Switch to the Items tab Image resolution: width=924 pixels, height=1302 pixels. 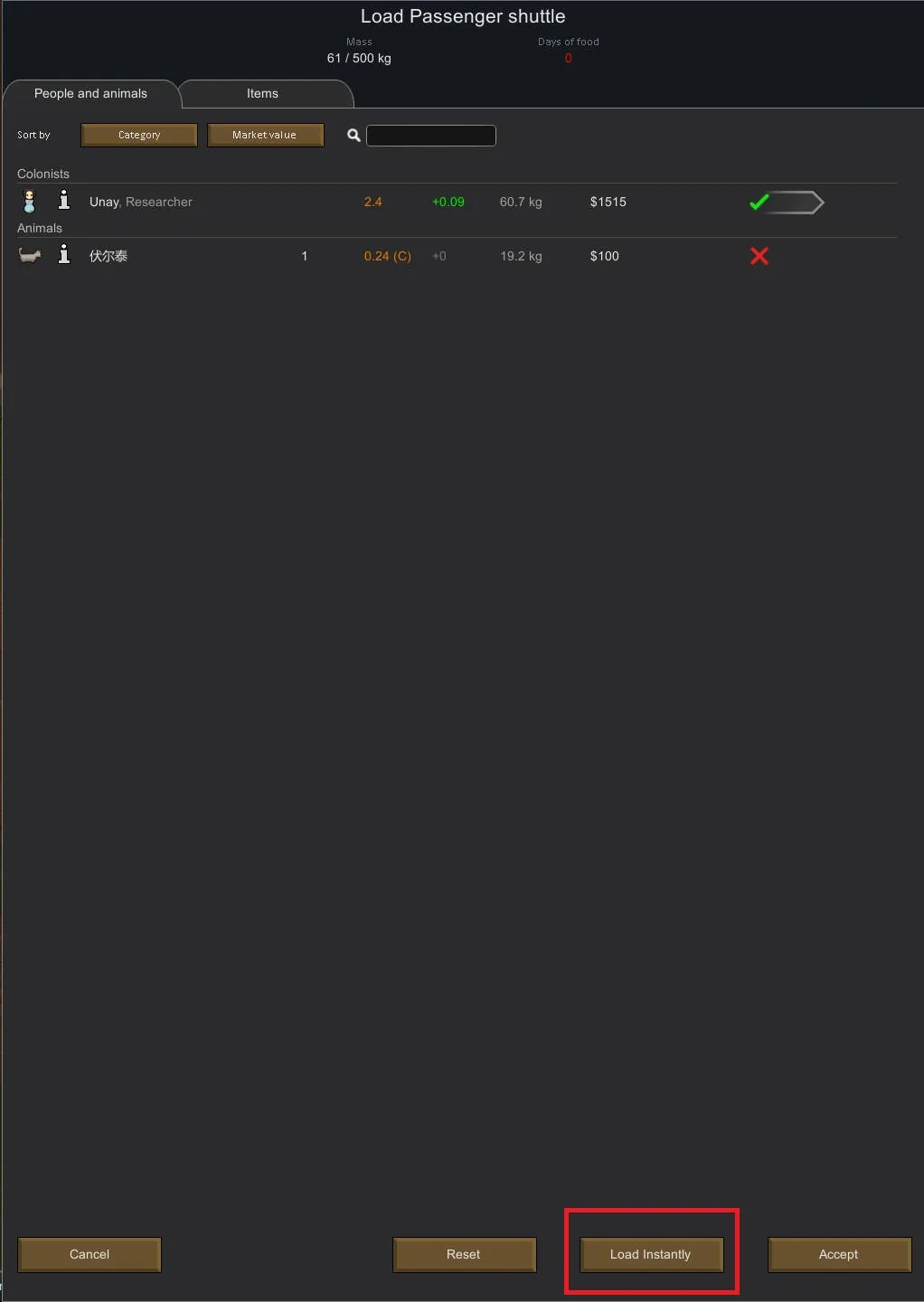pyautogui.click(x=262, y=94)
